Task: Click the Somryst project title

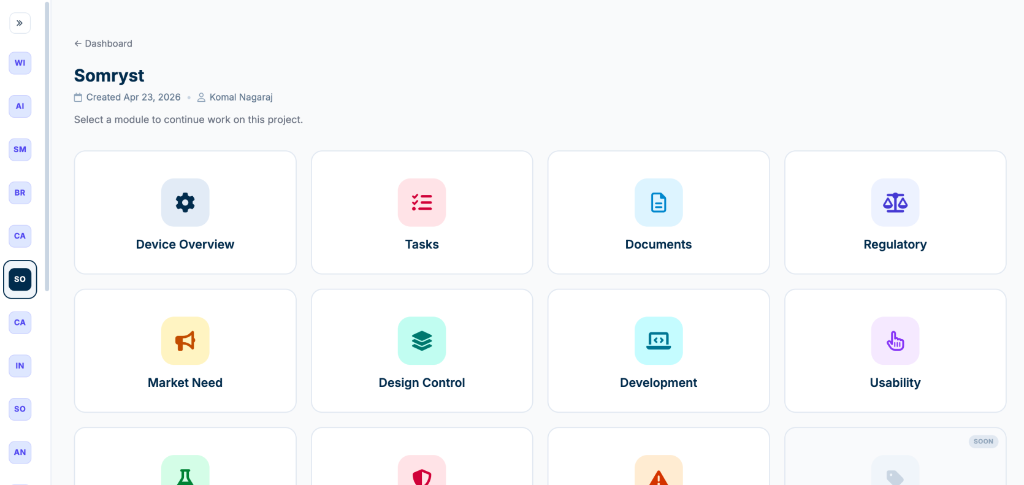Action: click(x=109, y=75)
